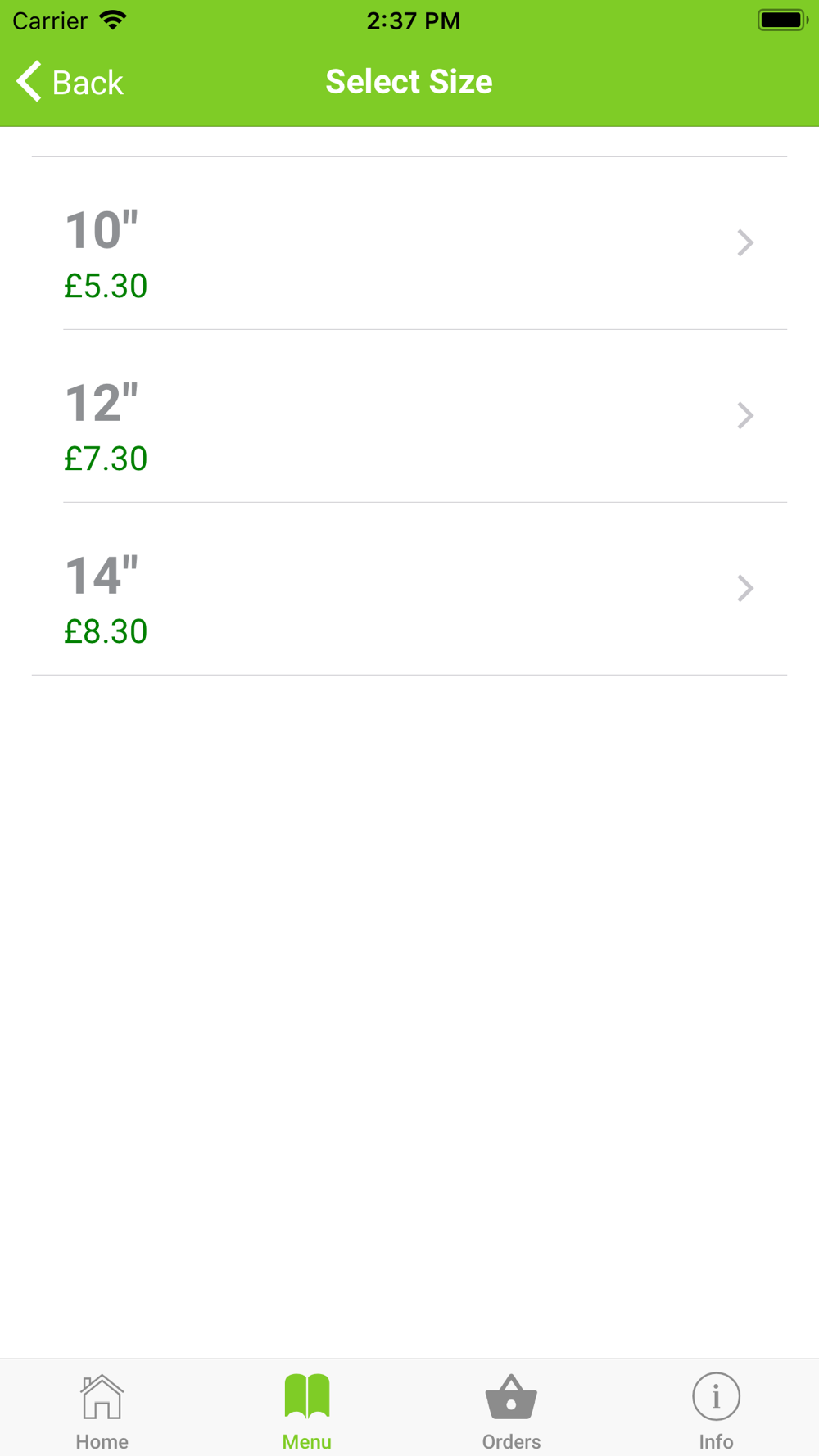The width and height of the screenshot is (819, 1456).
Task: Tap the battery status icon
Action: point(782,20)
